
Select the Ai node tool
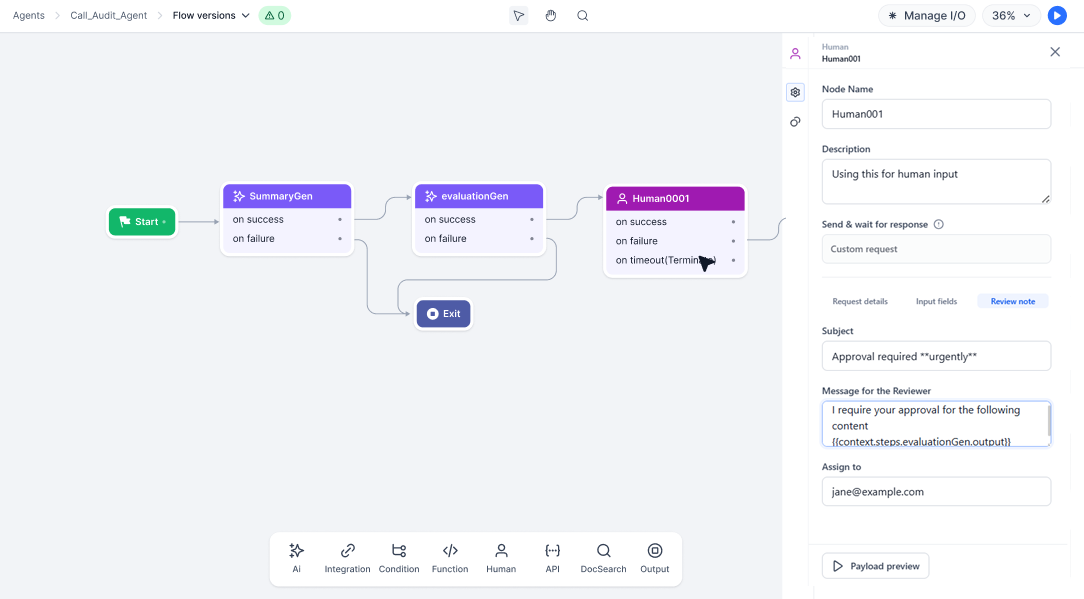296,558
